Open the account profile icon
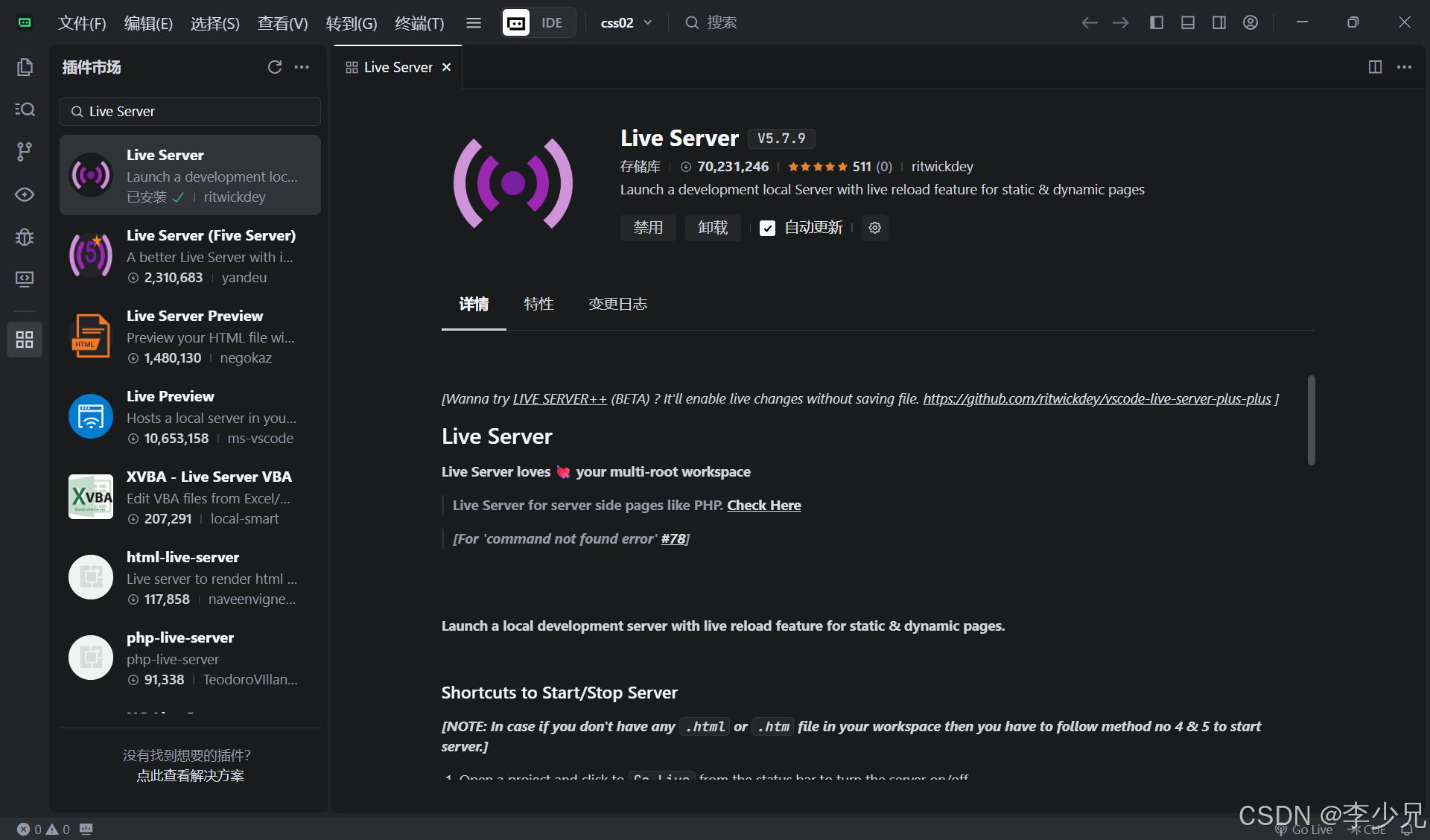Screen dimensions: 1430x840 coord(1251,22)
